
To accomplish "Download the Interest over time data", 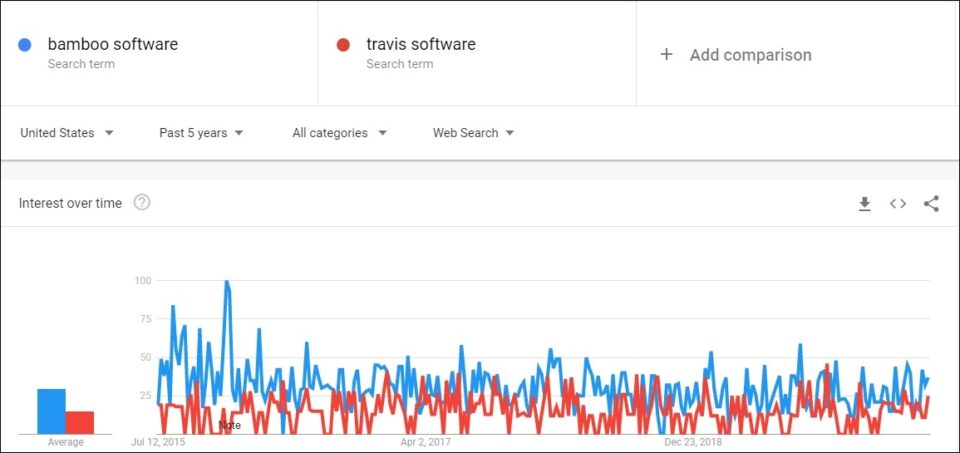I will pyautogui.click(x=864, y=204).
